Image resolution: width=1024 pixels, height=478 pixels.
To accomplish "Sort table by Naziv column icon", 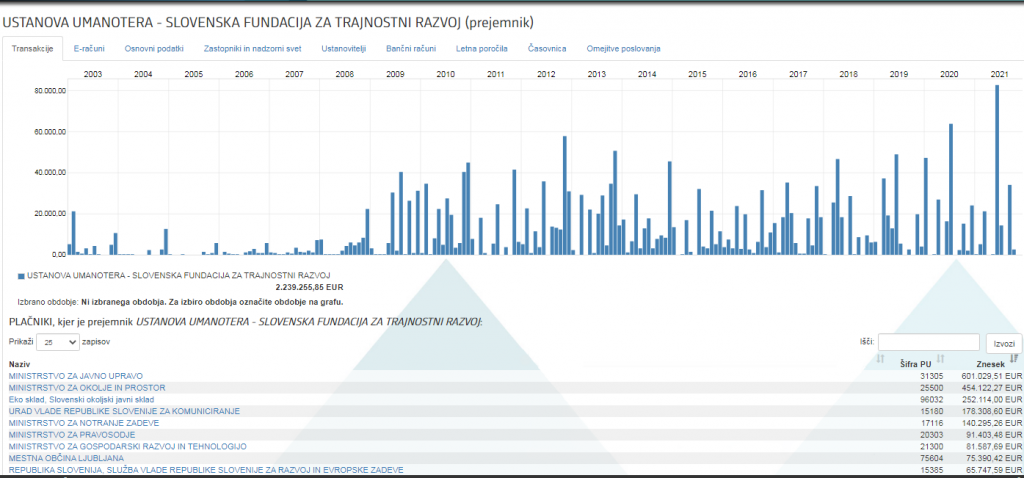I will [x=881, y=359].
